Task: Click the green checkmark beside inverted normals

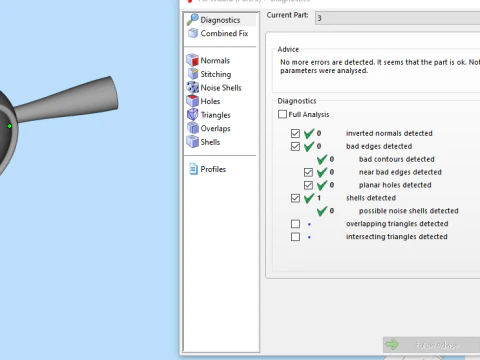Action: click(309, 133)
